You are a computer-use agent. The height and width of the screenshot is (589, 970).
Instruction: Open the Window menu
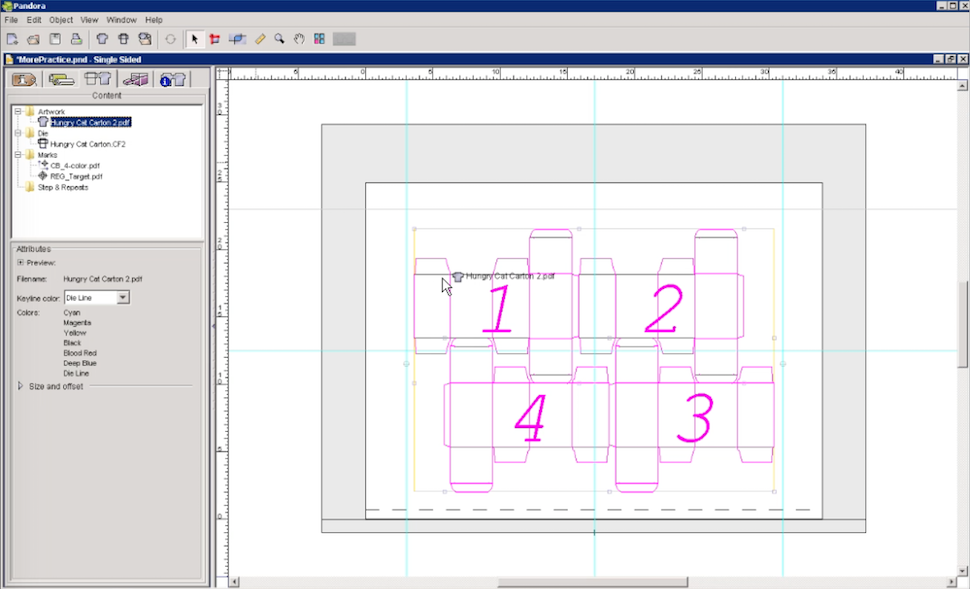point(121,20)
